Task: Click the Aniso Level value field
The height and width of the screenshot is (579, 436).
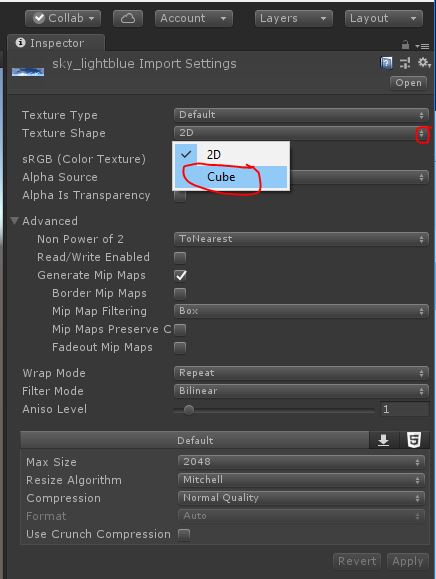Action: pyautogui.click(x=404, y=409)
